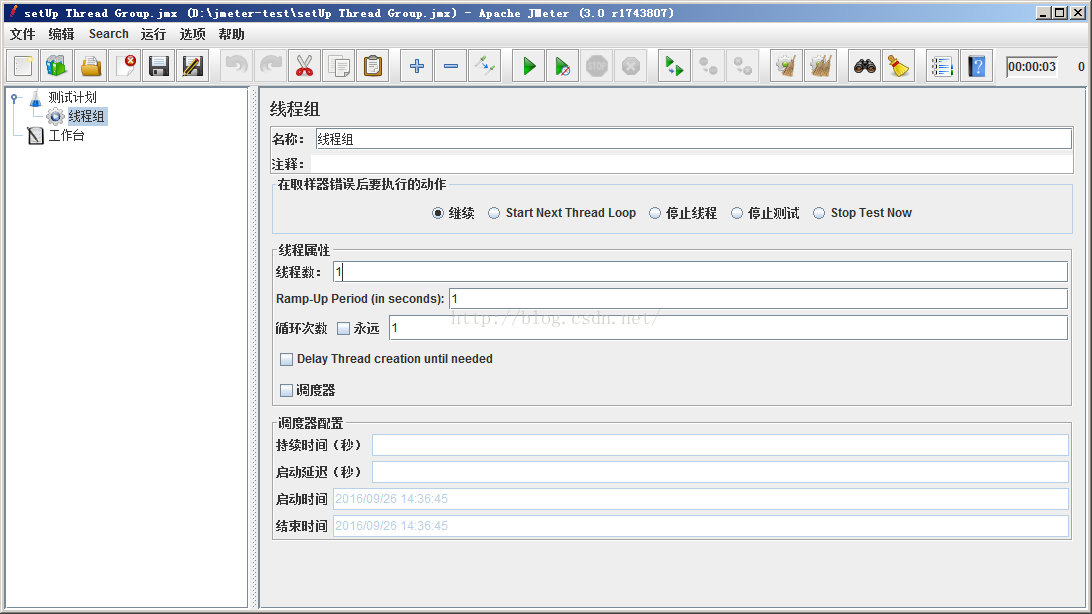Click the Ramp-Up Period input field
The image size is (1092, 614).
click(758, 299)
